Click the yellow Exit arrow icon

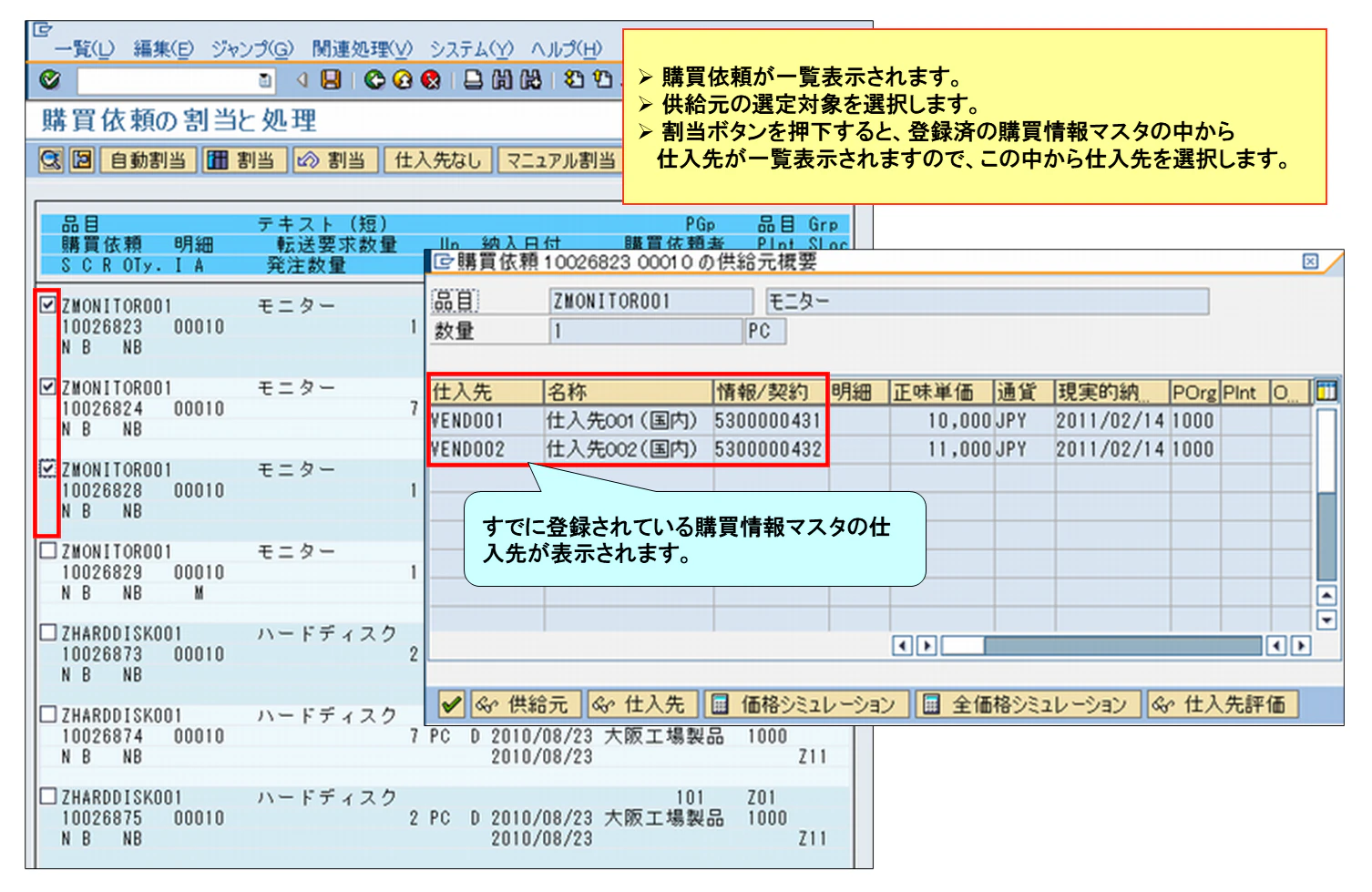tap(402, 80)
